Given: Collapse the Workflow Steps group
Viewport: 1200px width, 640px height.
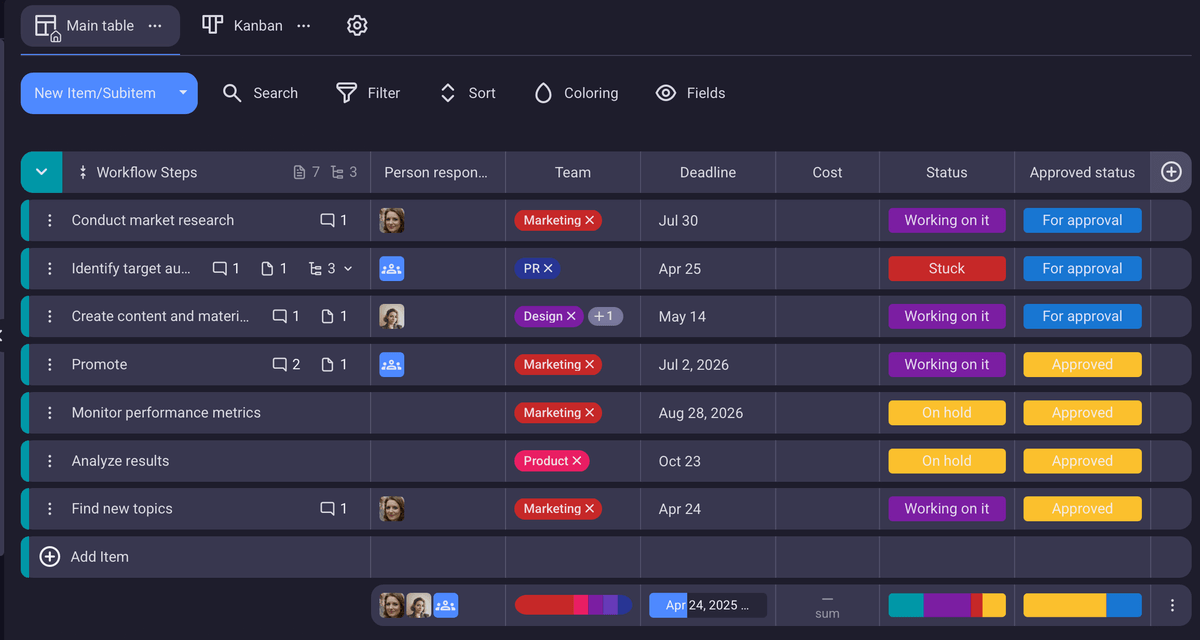Looking at the screenshot, I should coord(41,172).
